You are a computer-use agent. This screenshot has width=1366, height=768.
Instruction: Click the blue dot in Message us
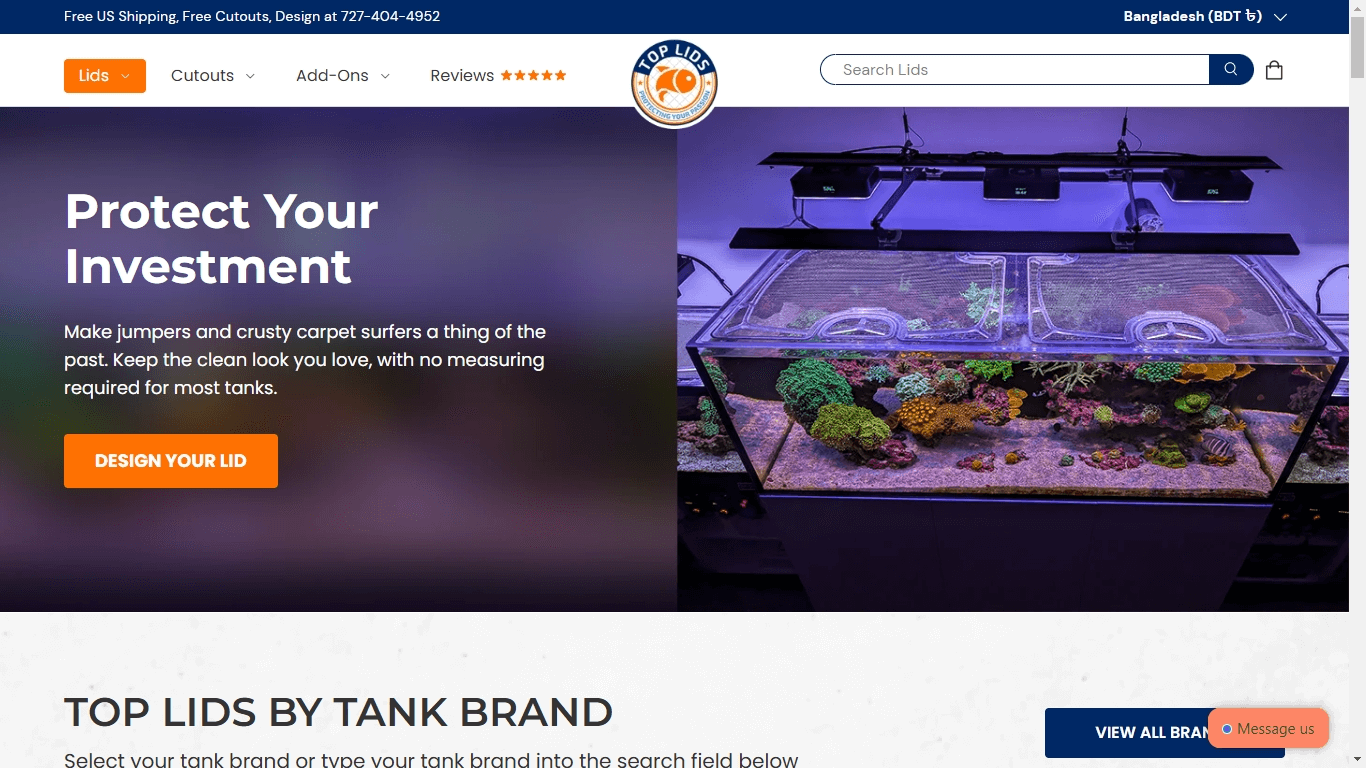click(1227, 729)
